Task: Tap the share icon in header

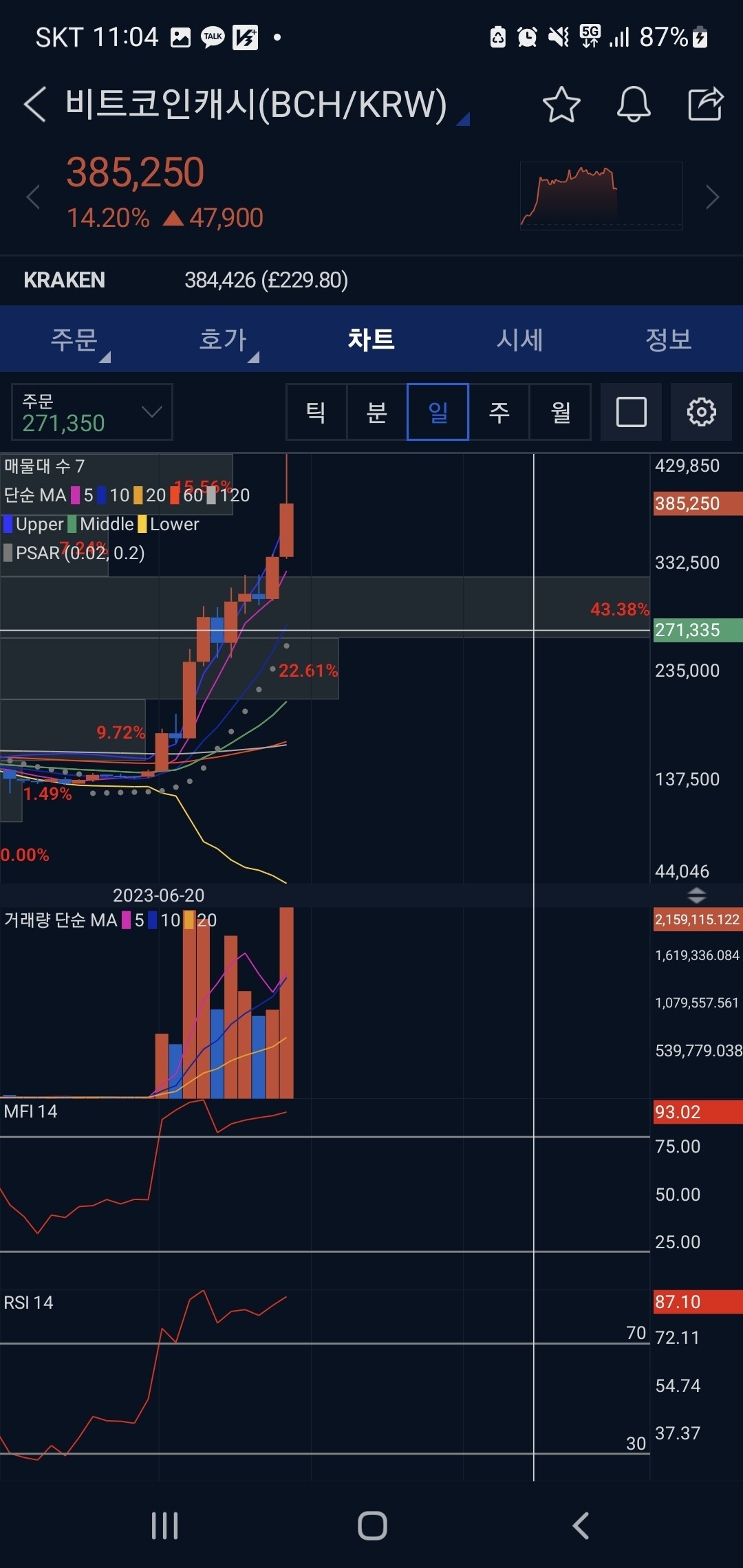Action: pyautogui.click(x=705, y=105)
